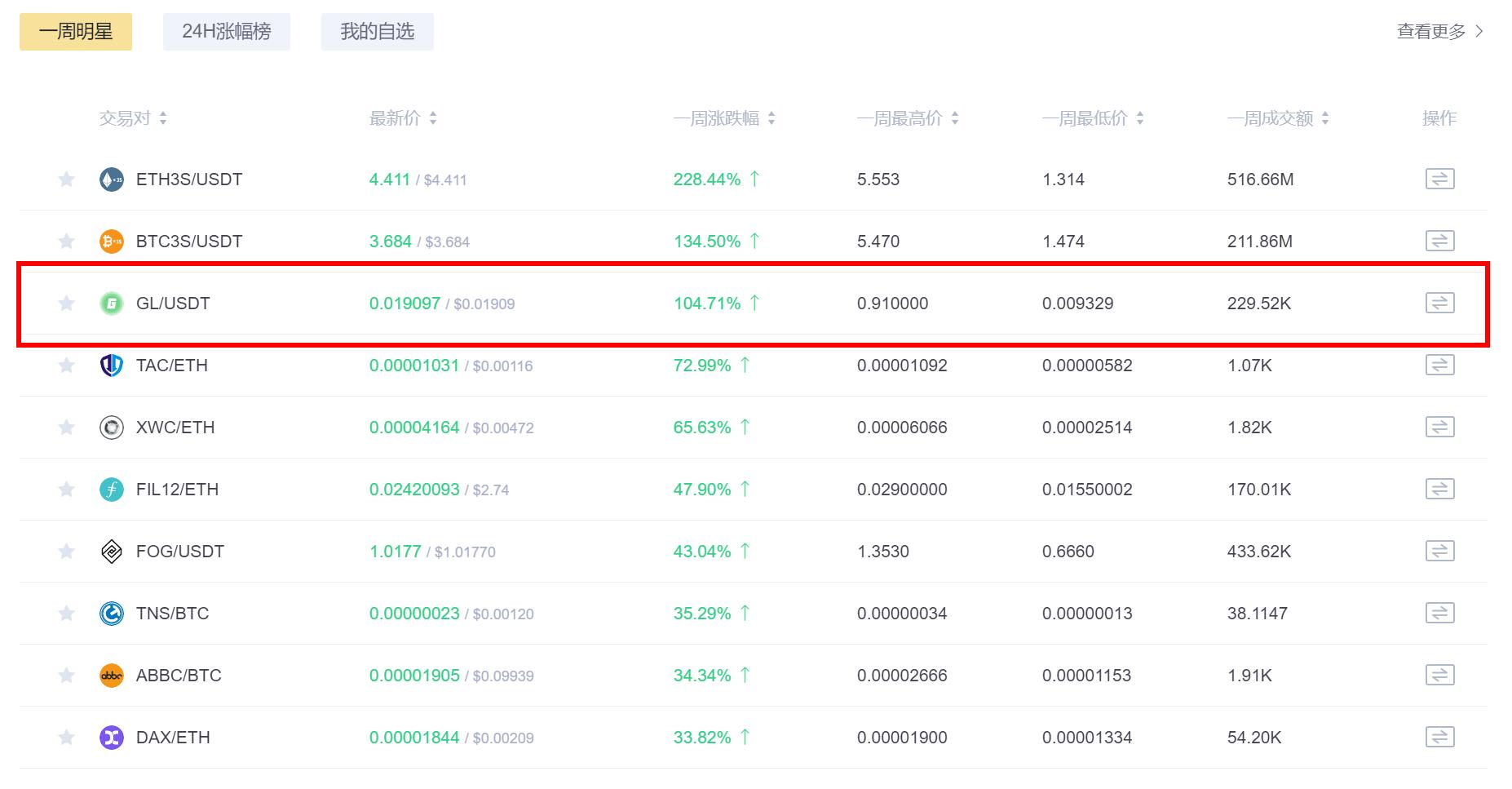Sort by 一周最低价 column arrows
Screen dimensions: 1512x789
[1140, 118]
